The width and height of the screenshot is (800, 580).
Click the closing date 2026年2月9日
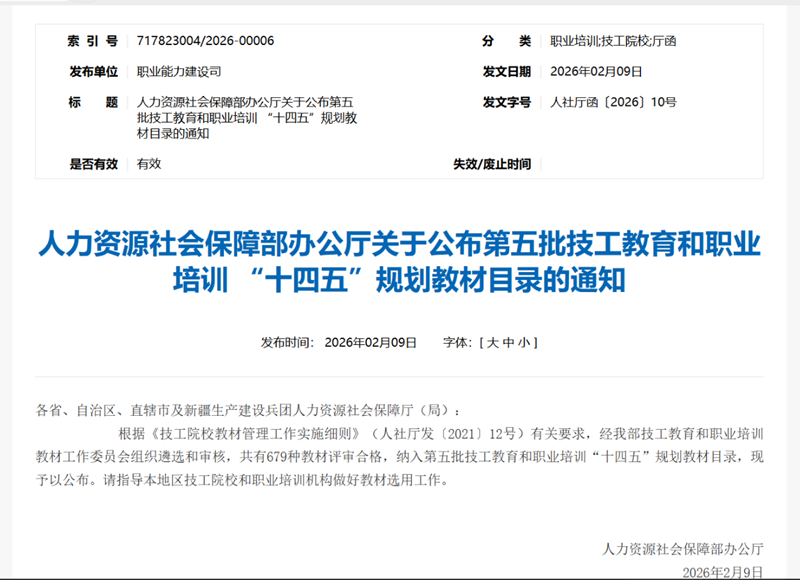[x=722, y=571]
